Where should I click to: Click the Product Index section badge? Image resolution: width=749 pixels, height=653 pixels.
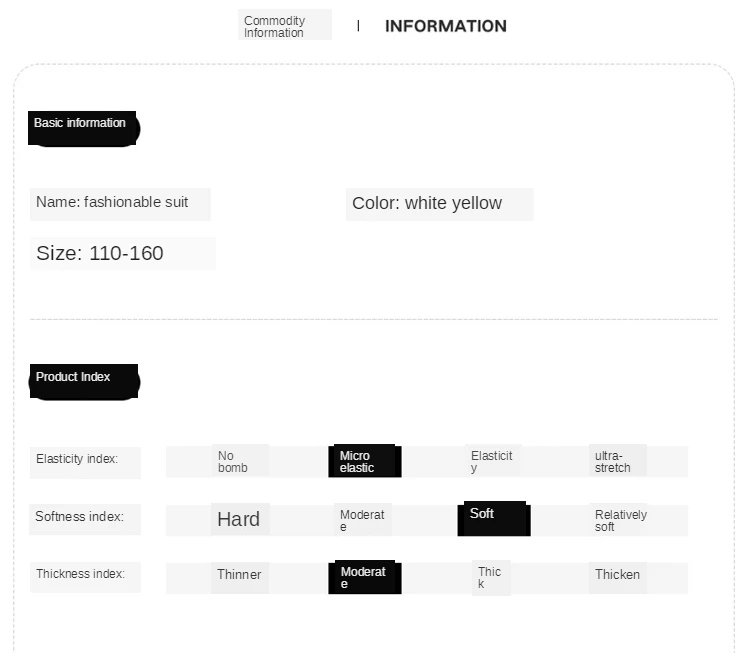click(85, 382)
